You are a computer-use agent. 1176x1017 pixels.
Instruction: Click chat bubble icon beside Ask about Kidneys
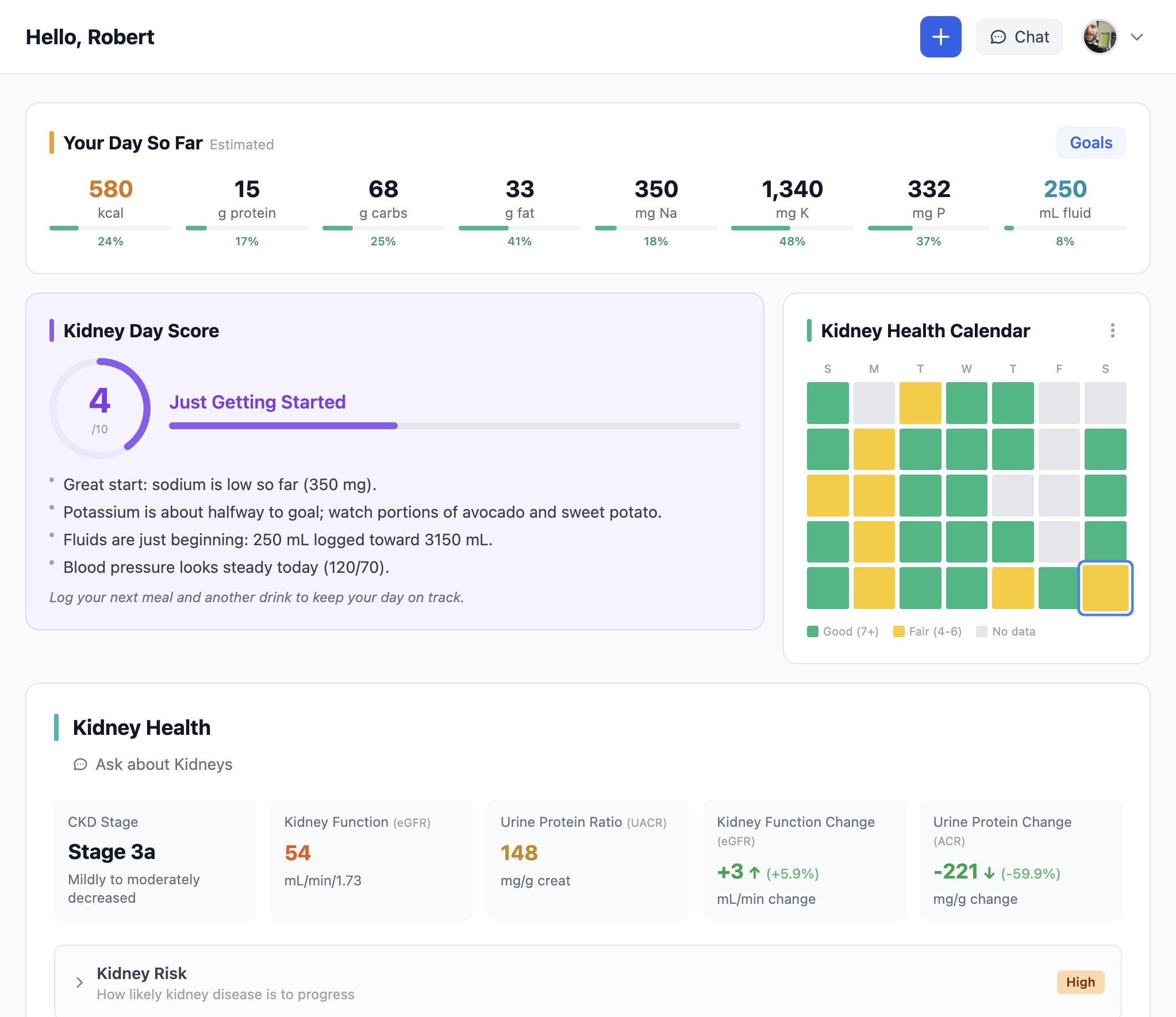click(x=80, y=764)
